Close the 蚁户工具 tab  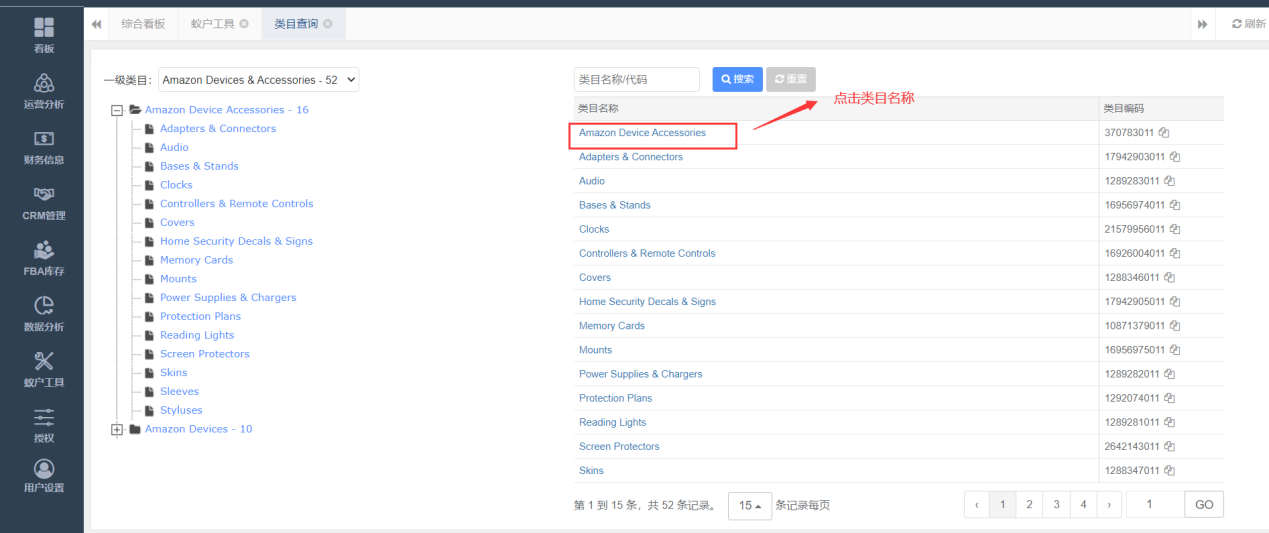click(x=244, y=24)
